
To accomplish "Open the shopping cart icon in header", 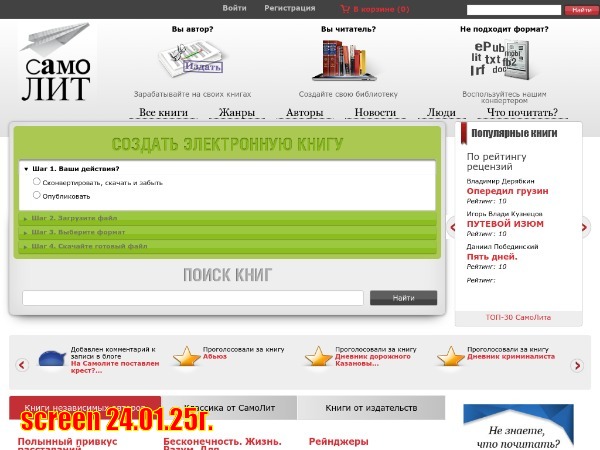I will click(345, 9).
